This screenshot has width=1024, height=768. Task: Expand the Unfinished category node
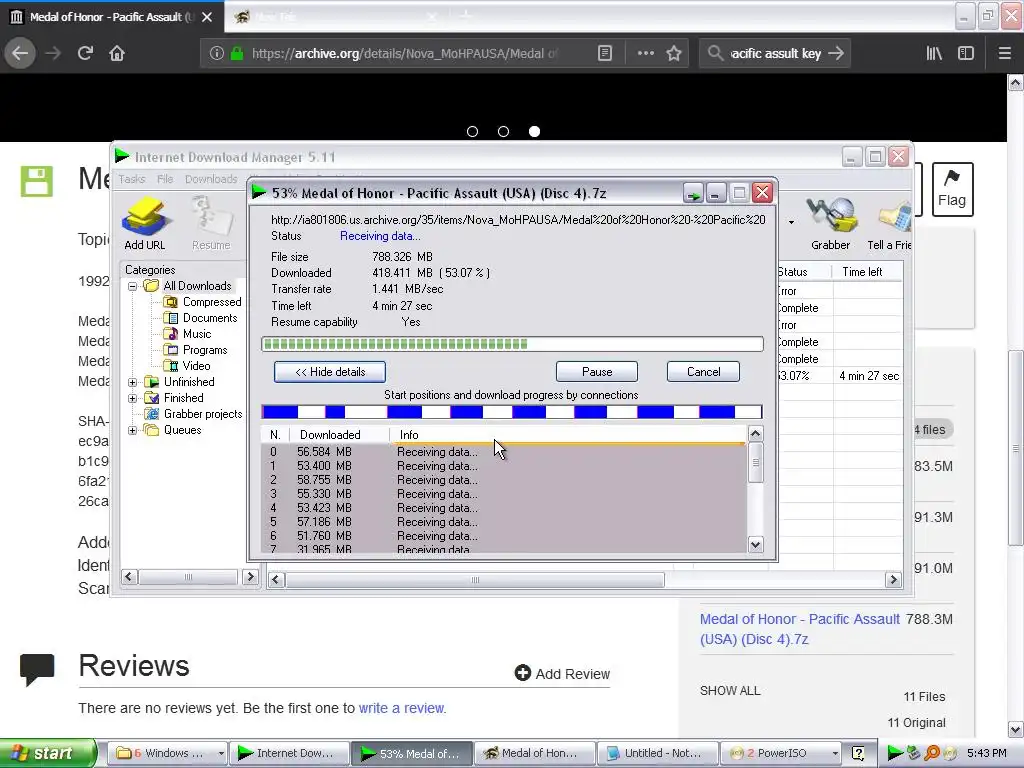coord(133,382)
